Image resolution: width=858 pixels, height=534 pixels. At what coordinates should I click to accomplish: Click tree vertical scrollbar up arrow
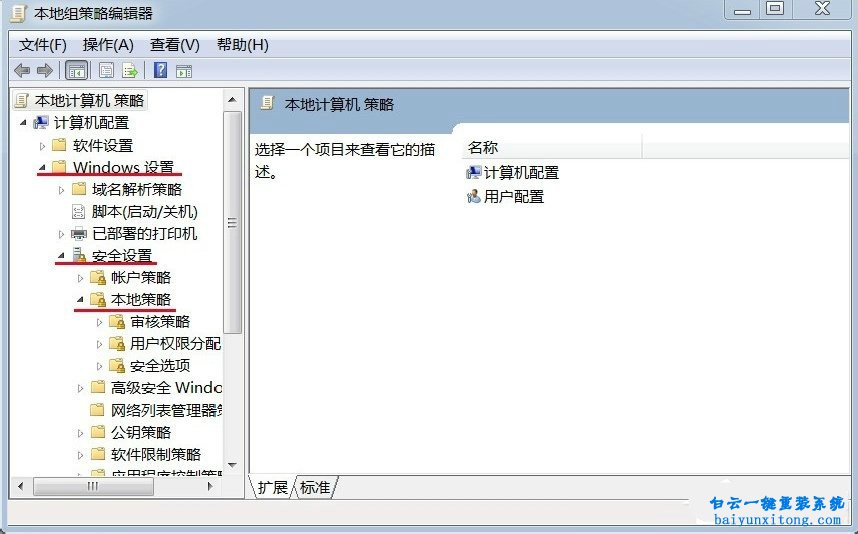(233, 100)
